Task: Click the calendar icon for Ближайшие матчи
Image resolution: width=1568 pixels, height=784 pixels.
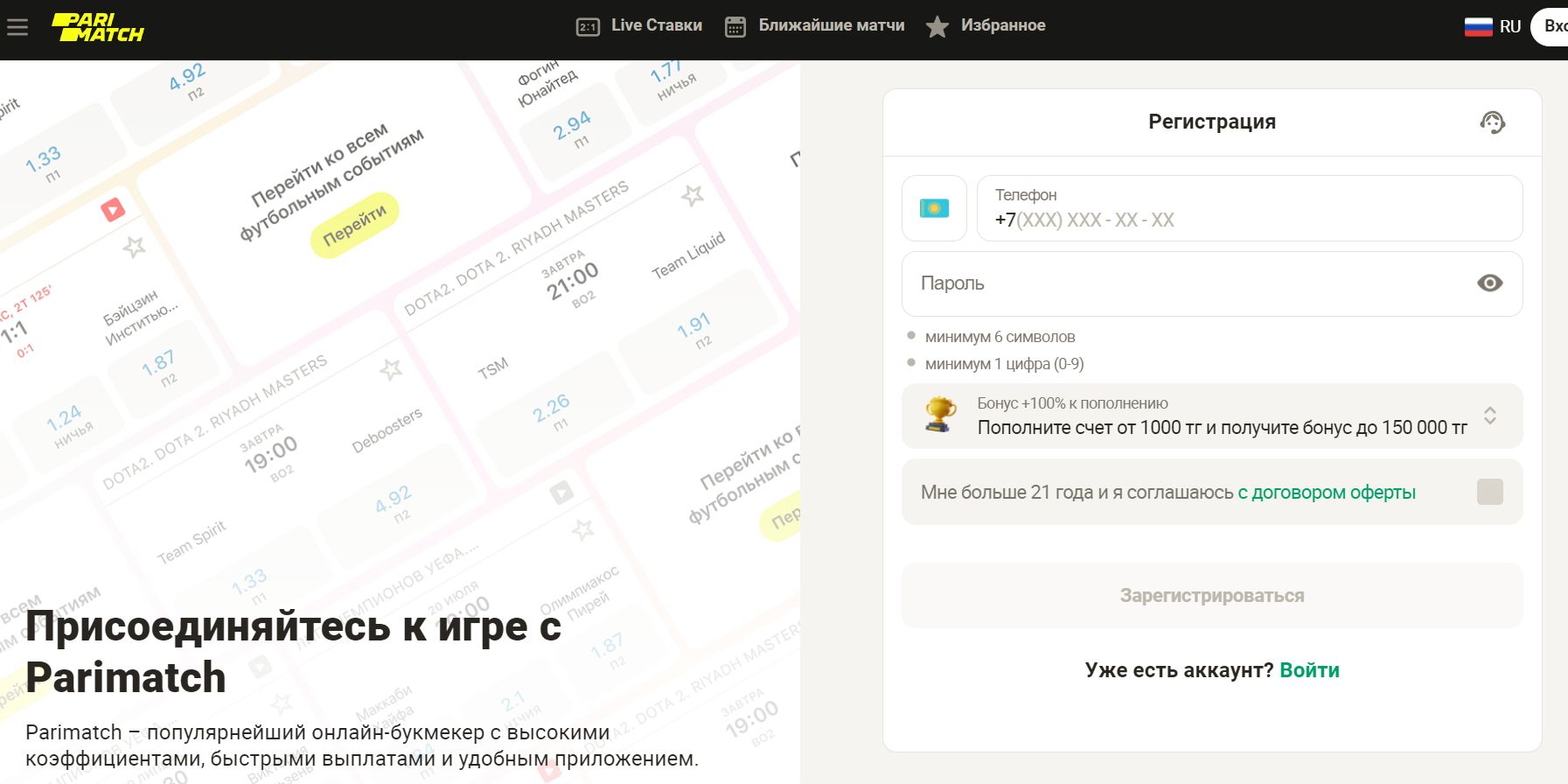Action: coord(735,27)
